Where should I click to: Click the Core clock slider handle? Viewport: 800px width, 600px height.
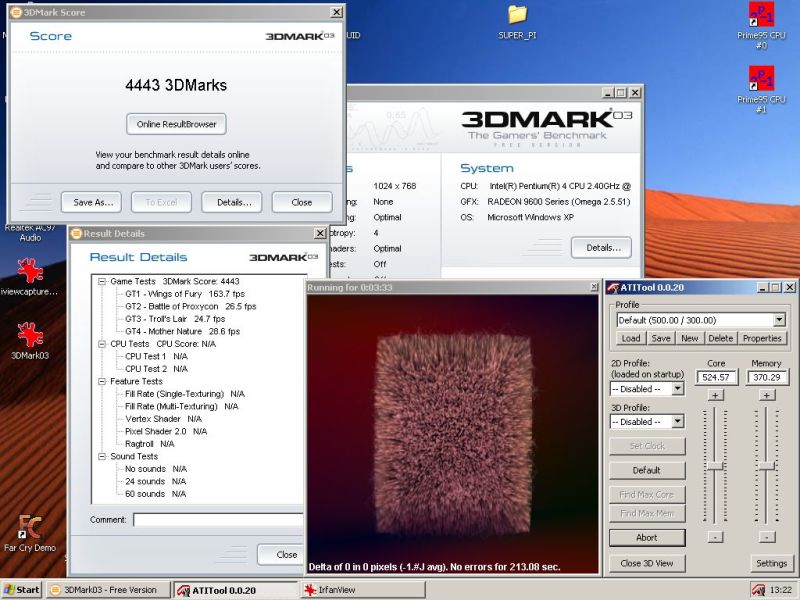tap(716, 466)
